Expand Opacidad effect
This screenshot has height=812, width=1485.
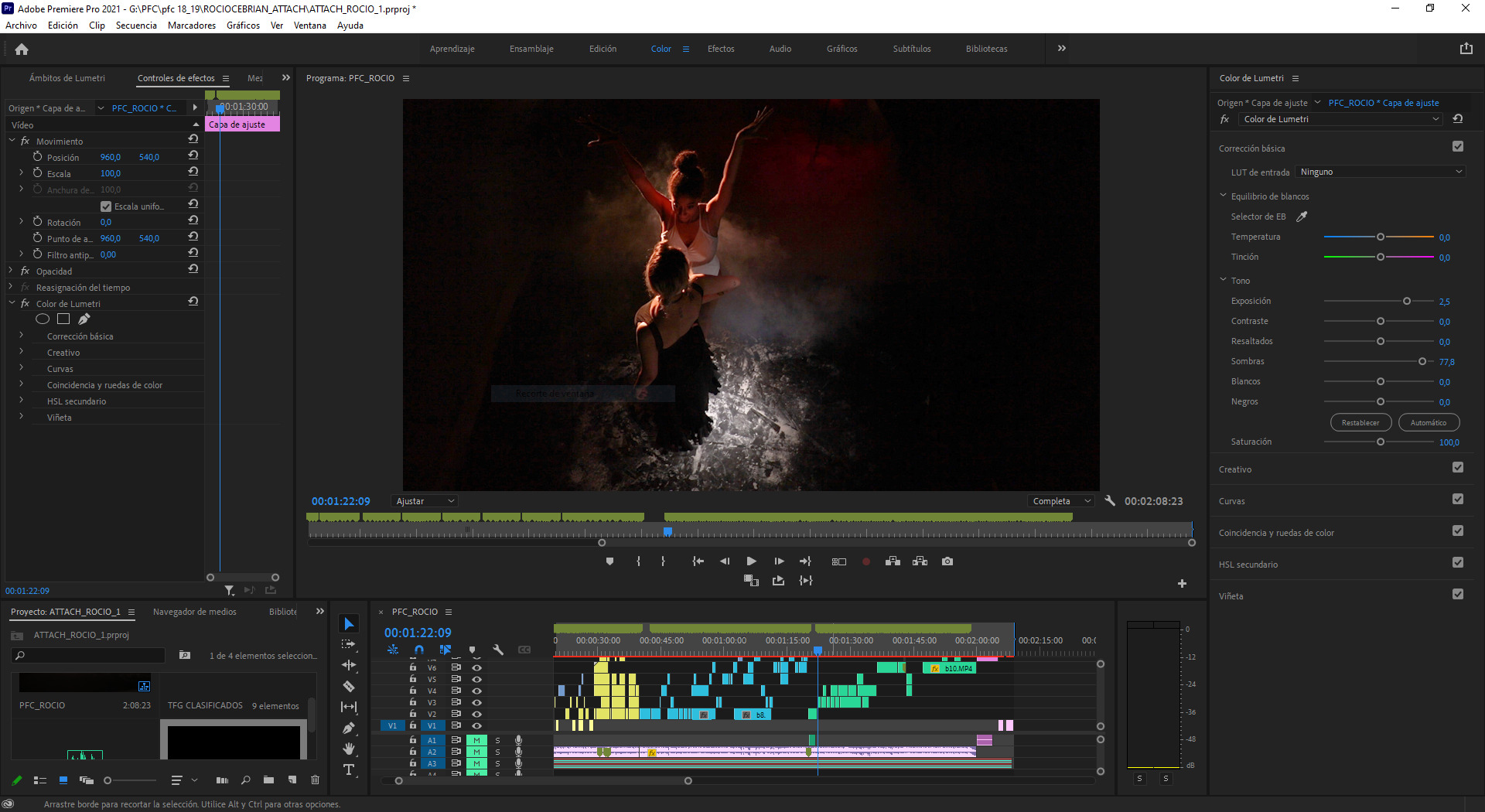pos(11,271)
